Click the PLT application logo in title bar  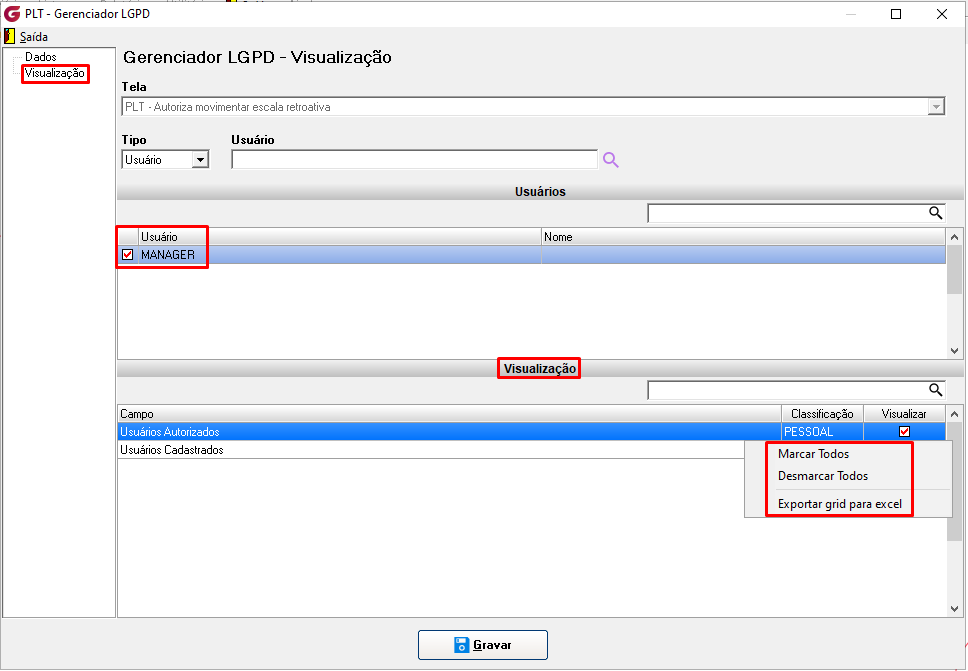(x=12, y=14)
